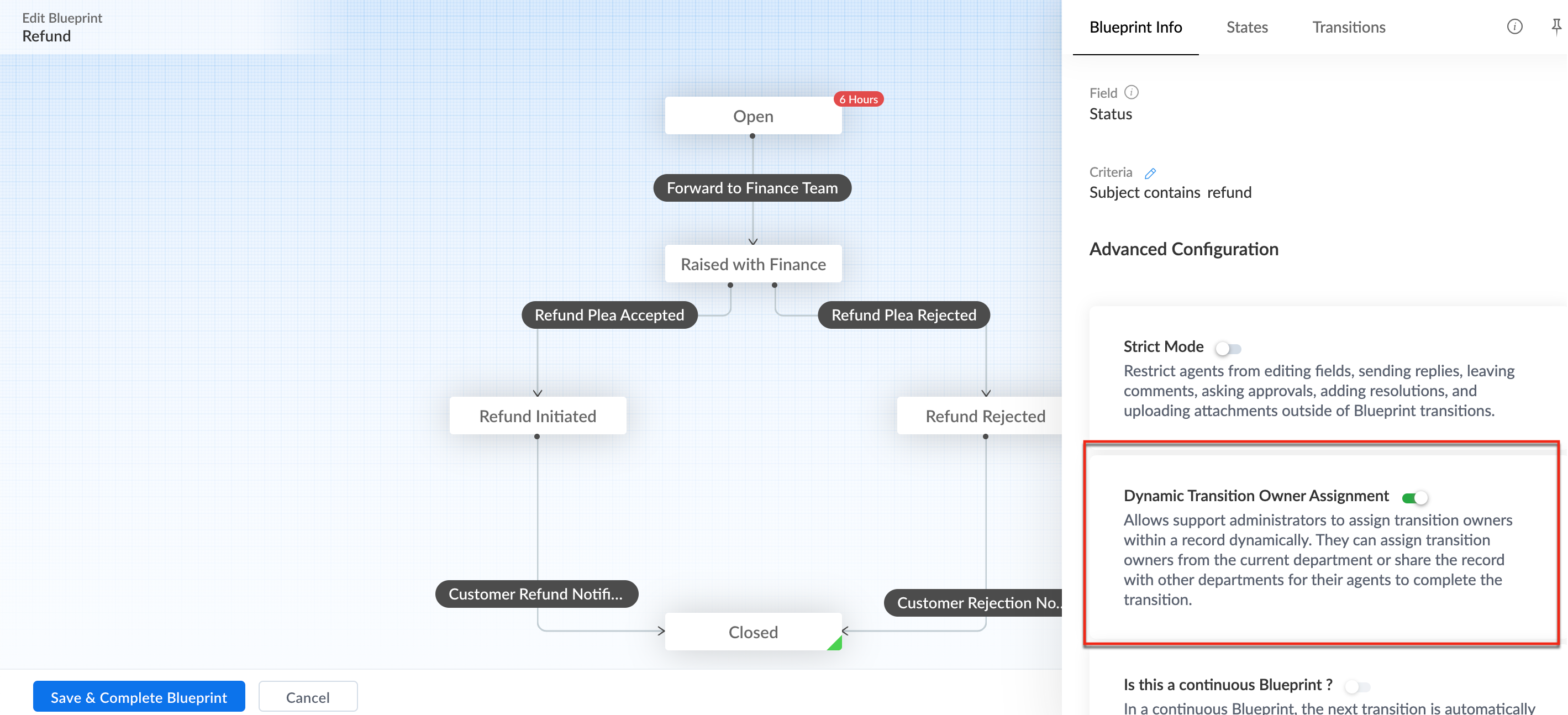Edit Criteria using the pencil icon

tap(1150, 174)
